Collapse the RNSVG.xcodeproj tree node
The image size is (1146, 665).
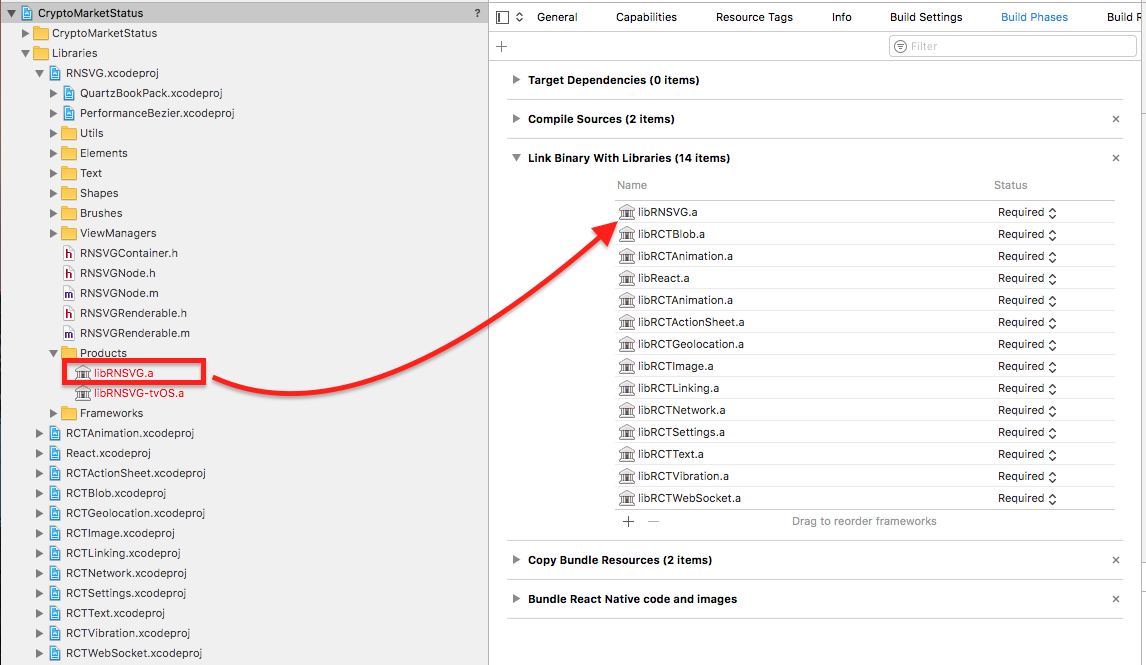point(39,73)
